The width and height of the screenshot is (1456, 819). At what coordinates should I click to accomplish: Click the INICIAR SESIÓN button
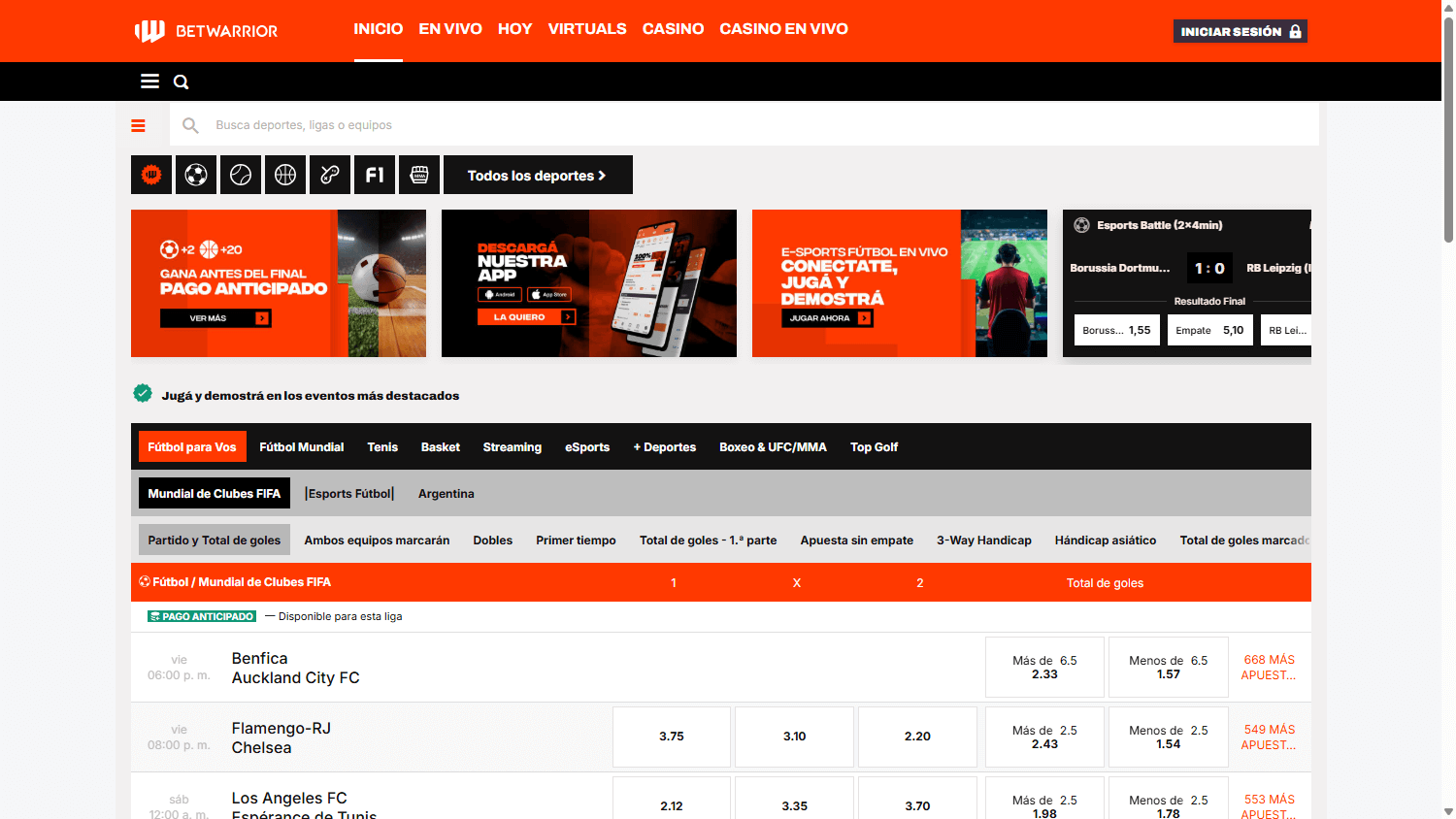tap(1240, 30)
